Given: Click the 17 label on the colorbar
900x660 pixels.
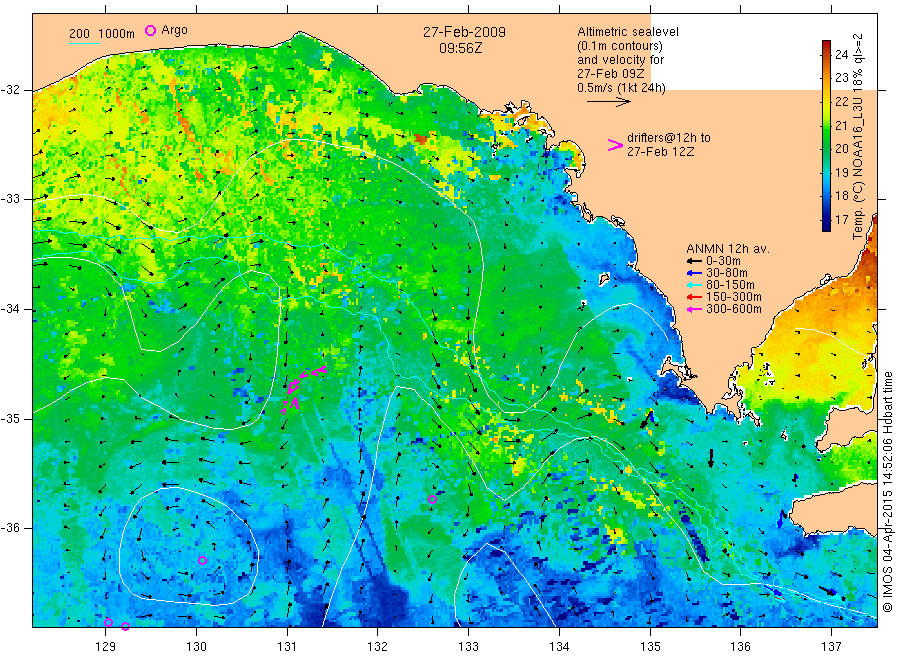Looking at the screenshot, I should point(841,219).
